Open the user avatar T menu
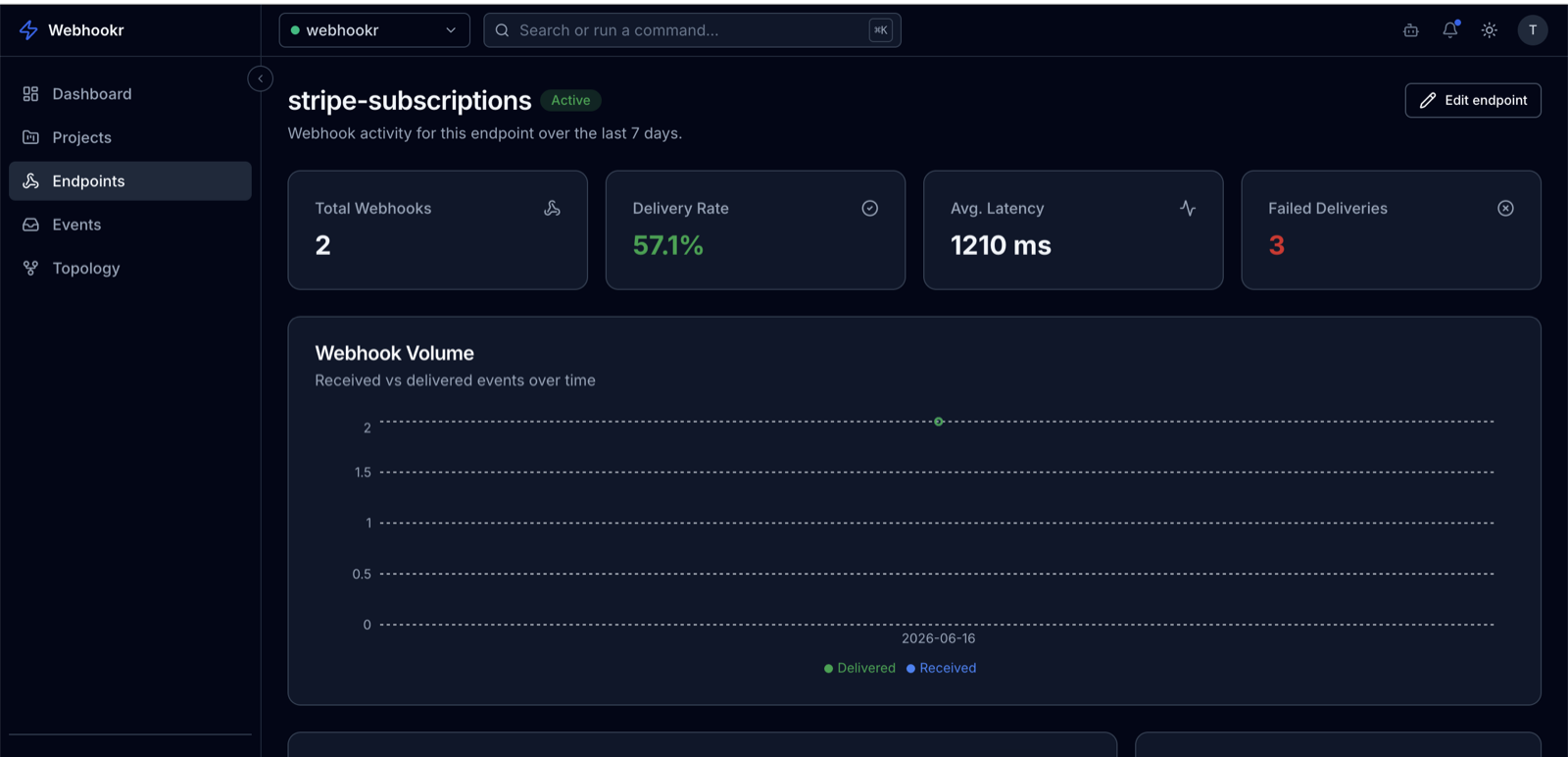1568x757 pixels. point(1533,30)
